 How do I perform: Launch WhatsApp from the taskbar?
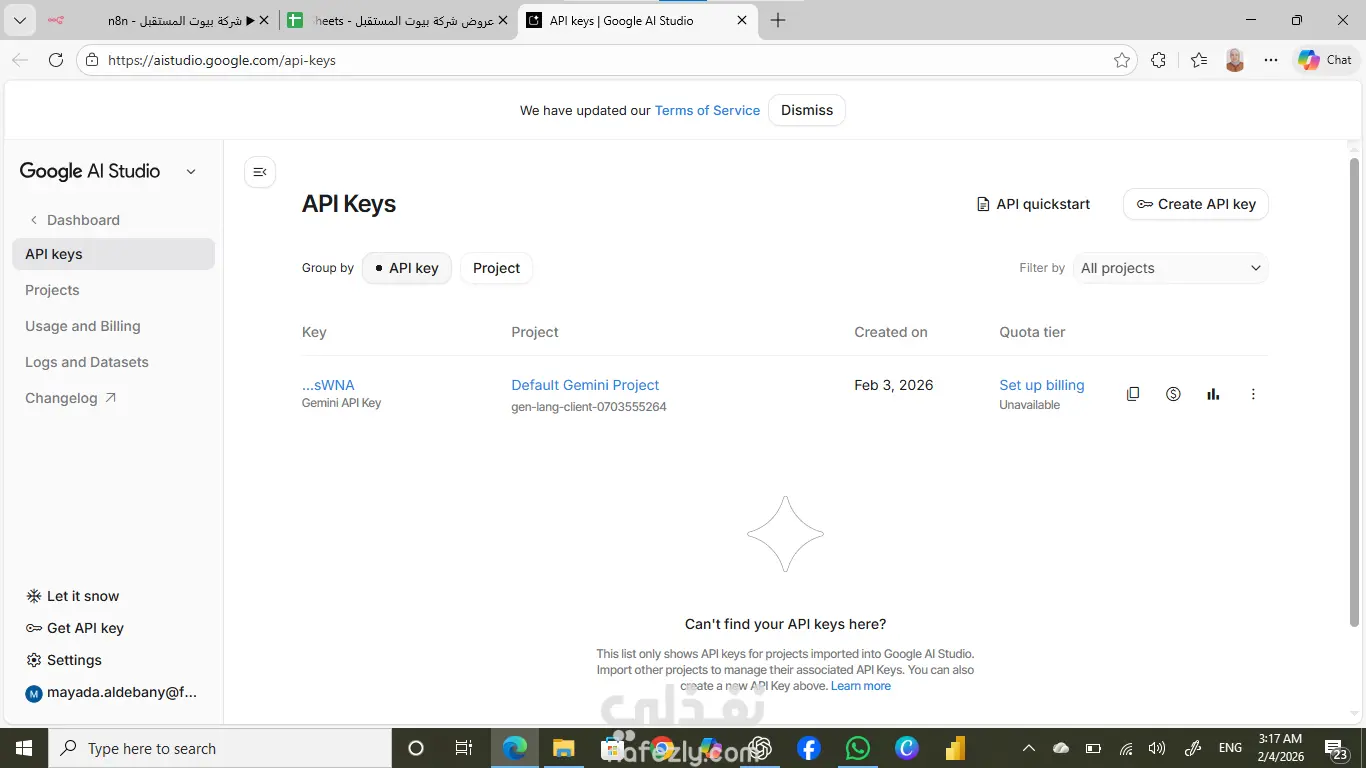click(858, 748)
